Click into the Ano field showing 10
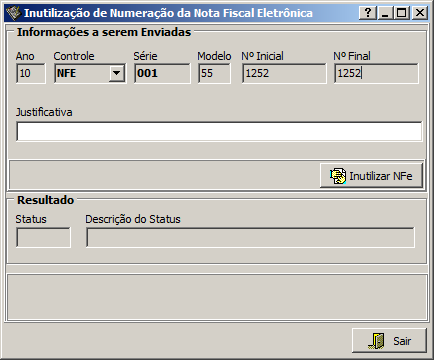The width and height of the screenshot is (434, 360). coord(31,73)
